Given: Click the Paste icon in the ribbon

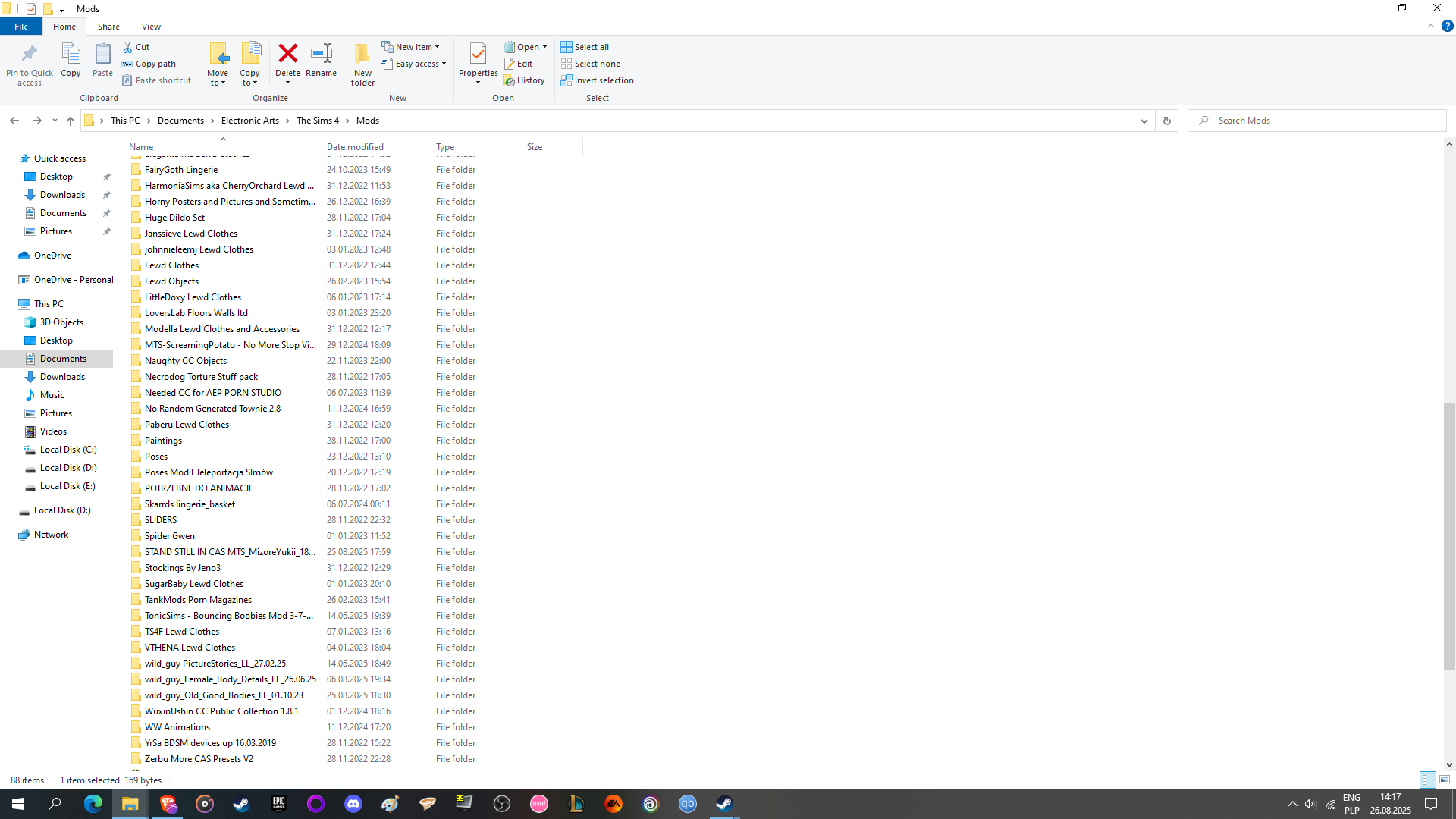Looking at the screenshot, I should point(102,54).
